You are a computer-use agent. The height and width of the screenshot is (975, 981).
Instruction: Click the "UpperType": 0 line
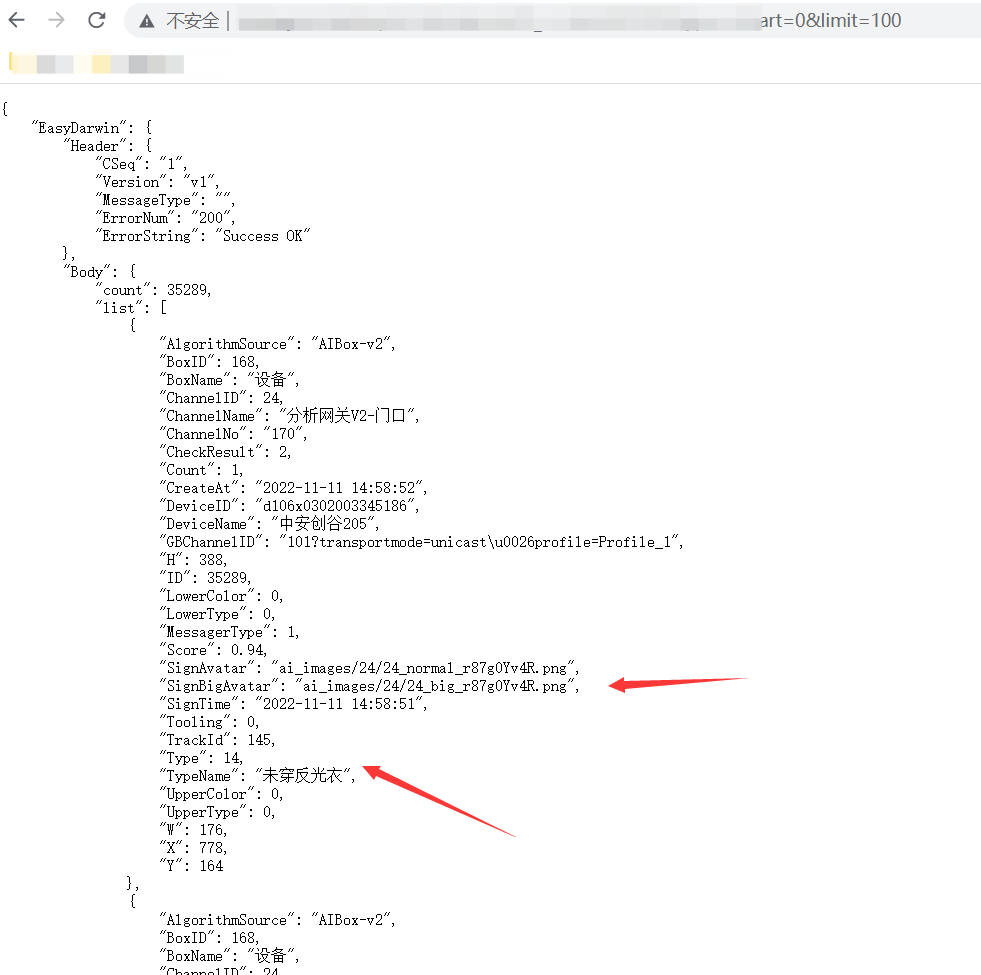[x=217, y=812]
